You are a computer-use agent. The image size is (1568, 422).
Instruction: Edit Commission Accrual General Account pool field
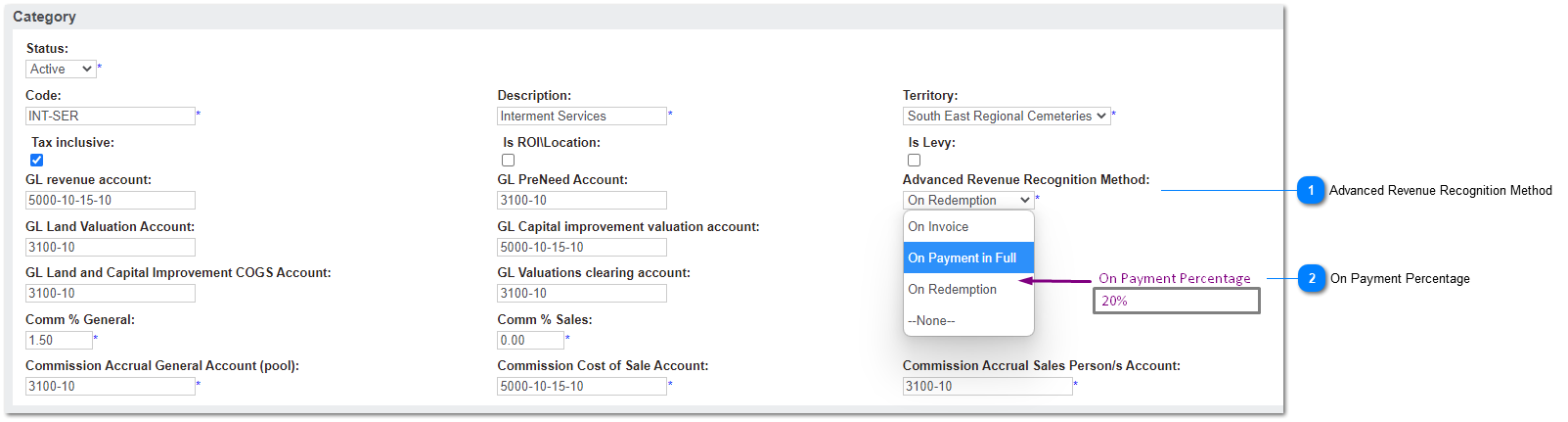click(111, 386)
